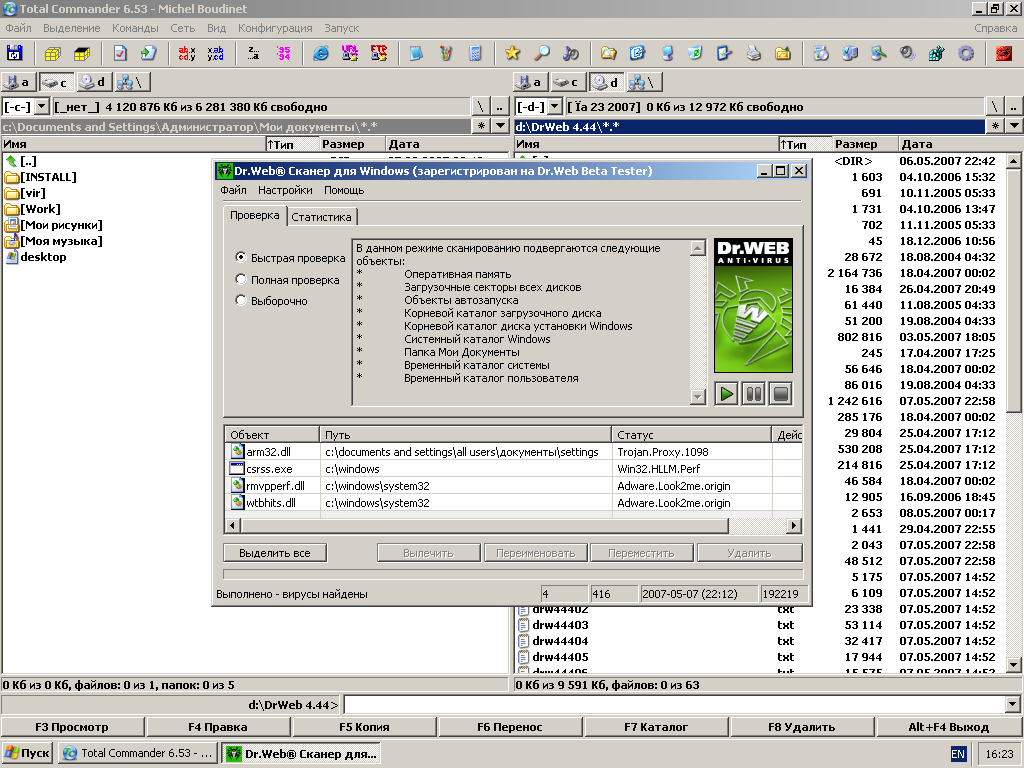Select arm32.dll row in results list
Screen dimensions: 1024x768
(268, 452)
